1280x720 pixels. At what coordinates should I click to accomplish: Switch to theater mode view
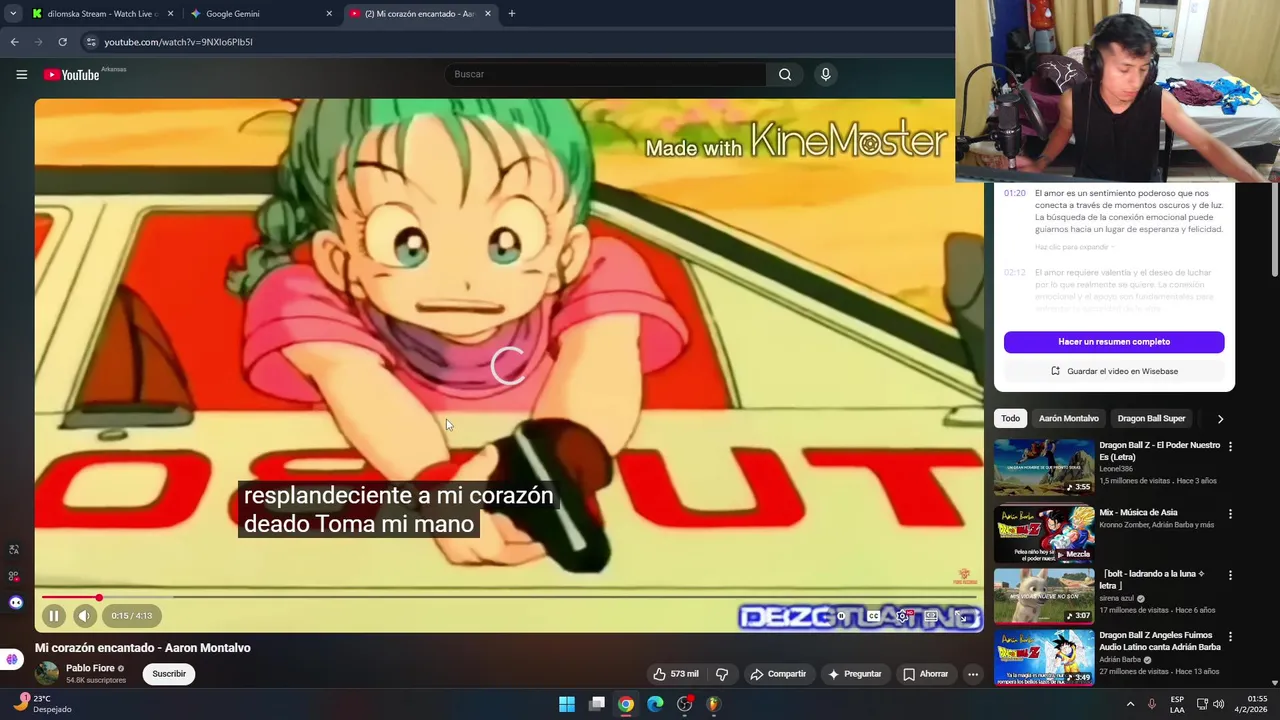click(931, 616)
